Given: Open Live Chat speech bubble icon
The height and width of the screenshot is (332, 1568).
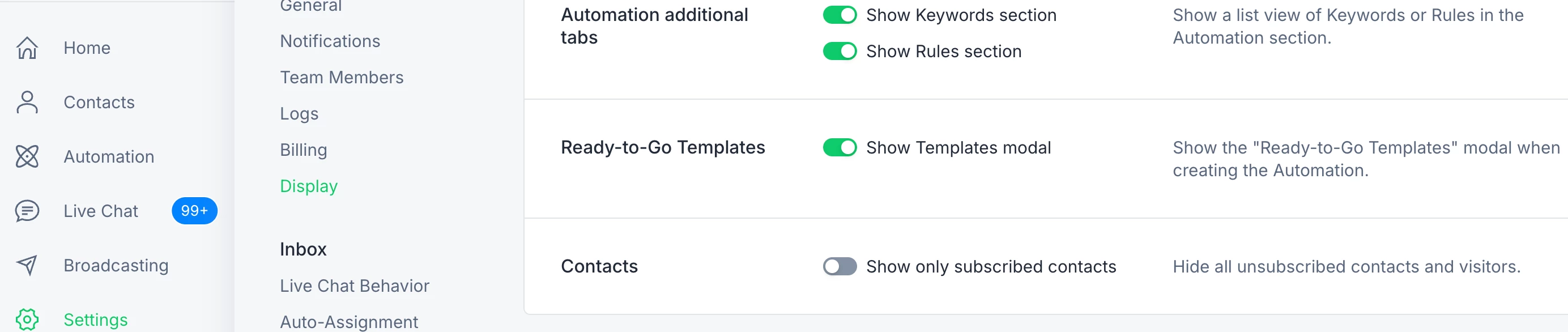Looking at the screenshot, I should pos(27,211).
